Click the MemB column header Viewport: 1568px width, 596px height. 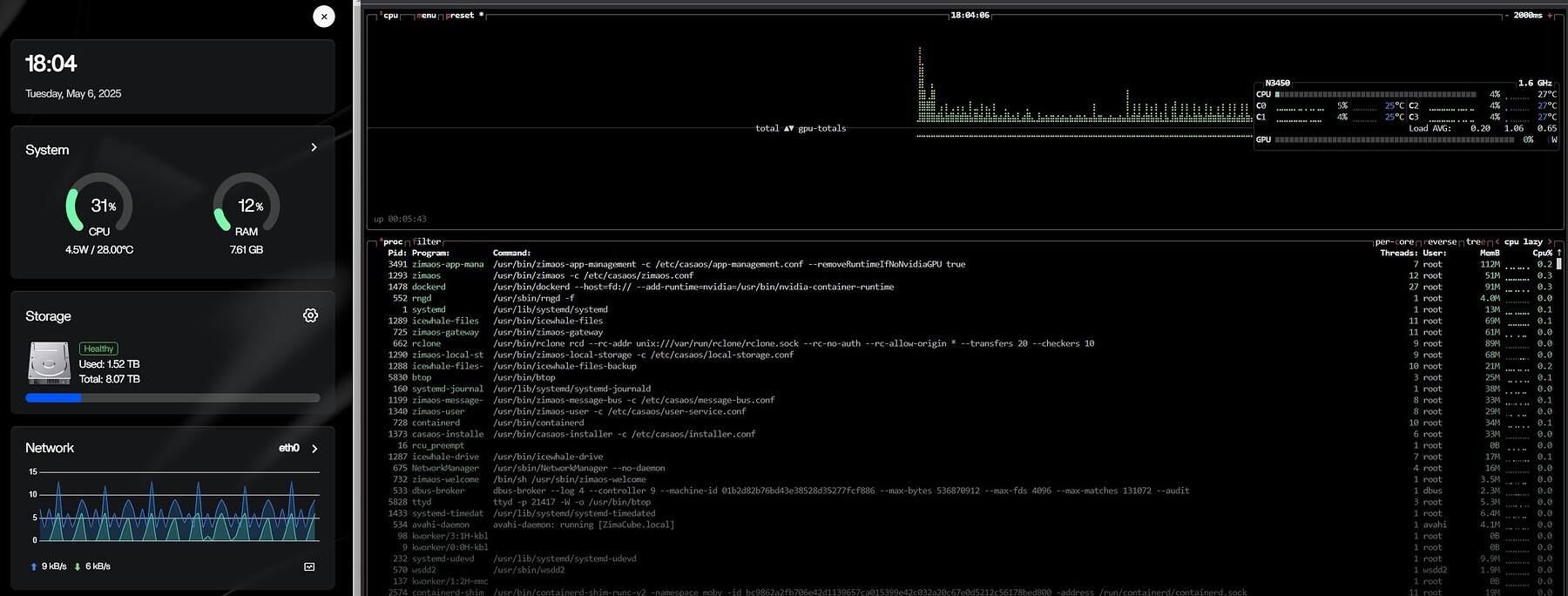coord(1490,253)
